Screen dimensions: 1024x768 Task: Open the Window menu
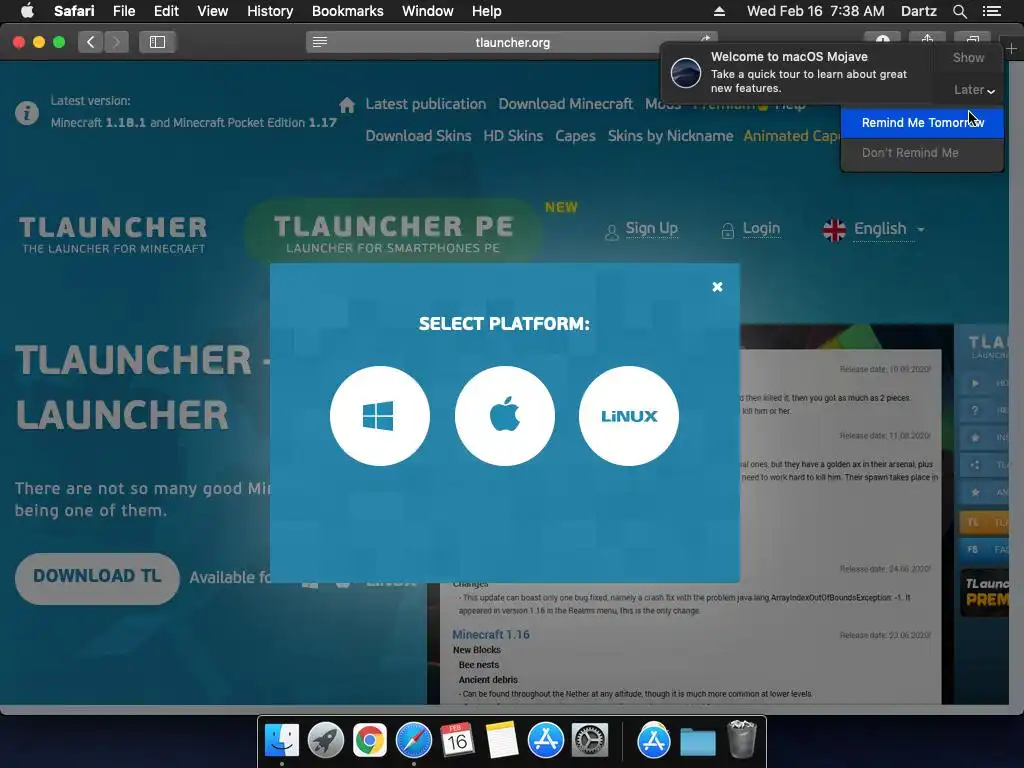[427, 11]
